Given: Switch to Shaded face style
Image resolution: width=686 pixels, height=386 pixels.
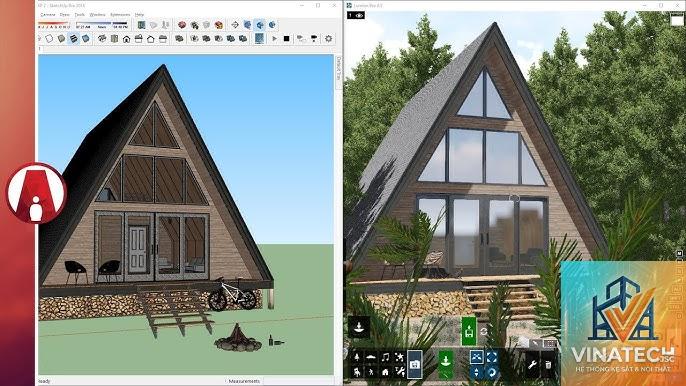Looking at the screenshot, I should pyautogui.click(x=61, y=39).
